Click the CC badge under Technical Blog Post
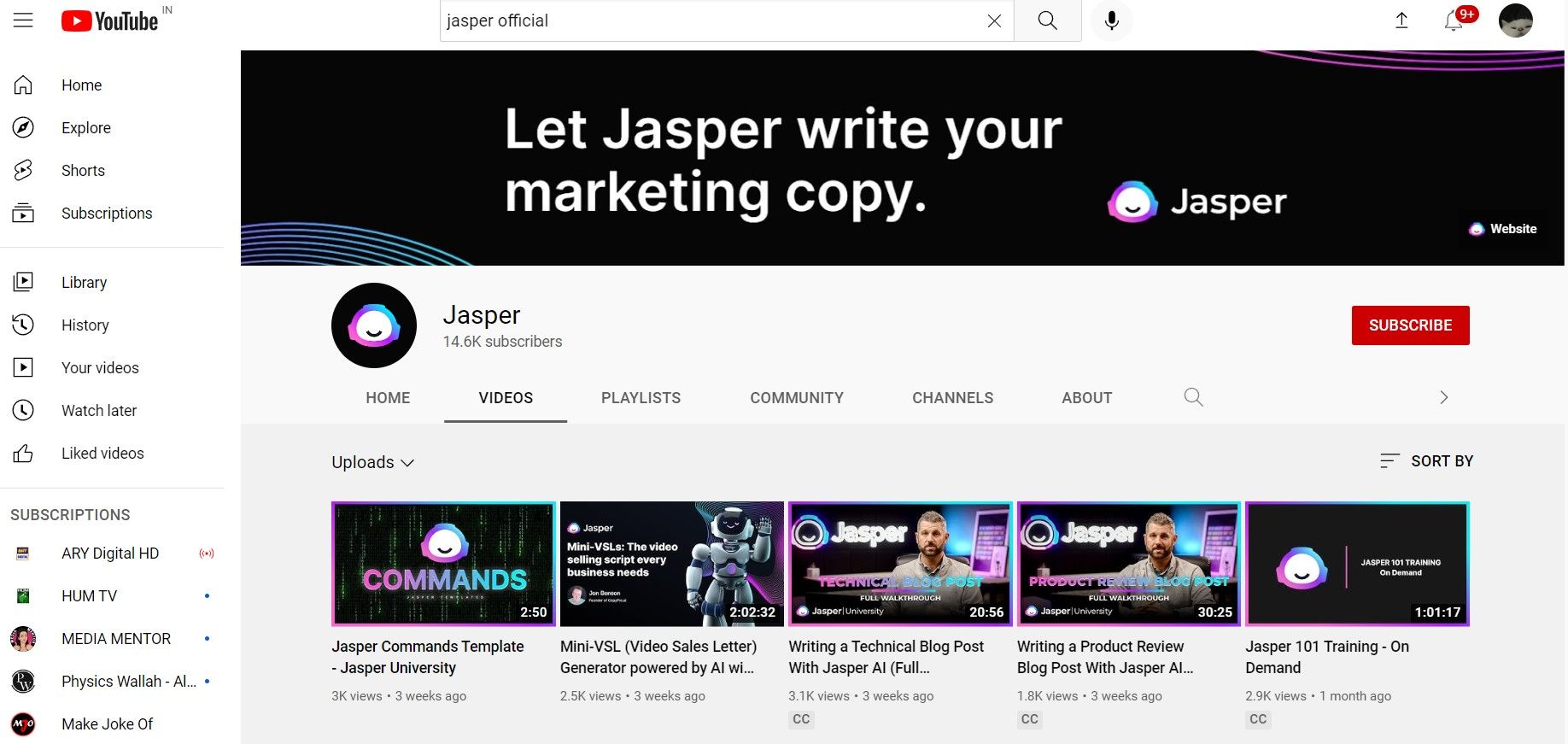Viewport: 1568px width, 744px height. (801, 719)
